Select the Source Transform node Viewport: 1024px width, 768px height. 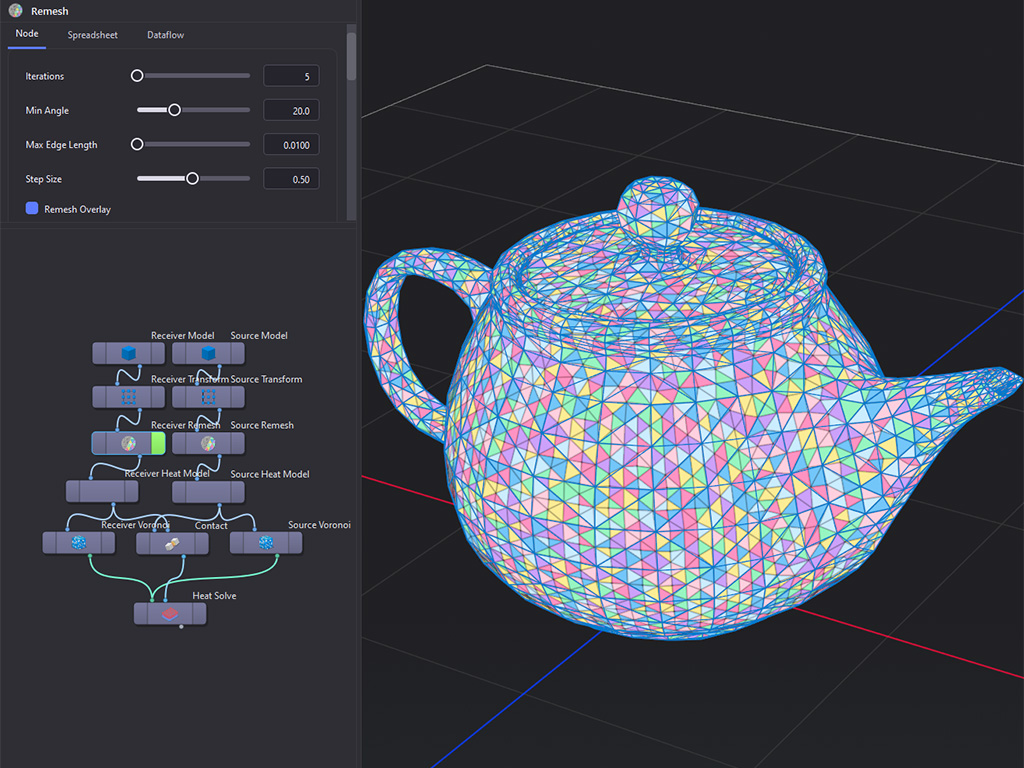[x=208, y=396]
